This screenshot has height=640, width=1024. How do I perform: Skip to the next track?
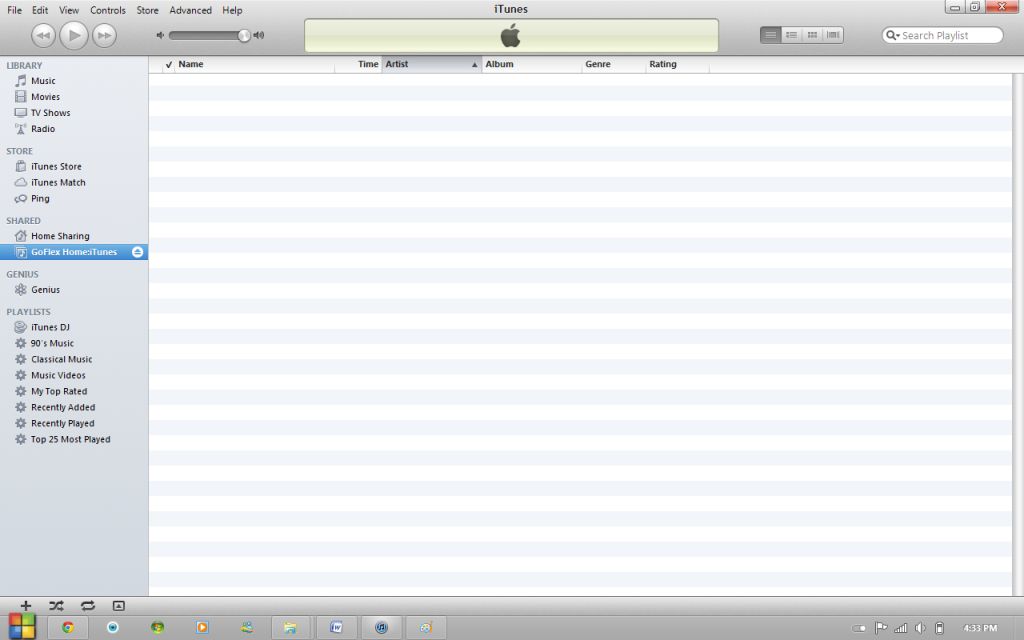point(104,36)
